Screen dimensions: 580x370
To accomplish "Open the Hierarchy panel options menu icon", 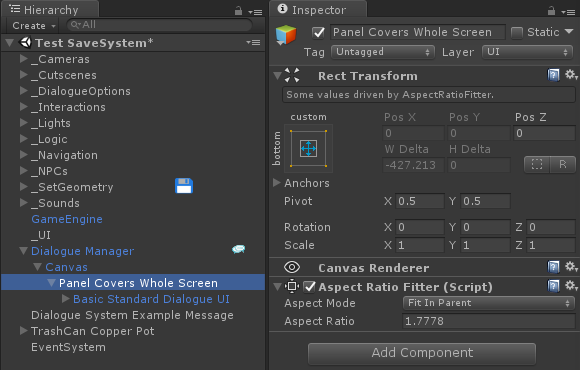I will (255, 12).
